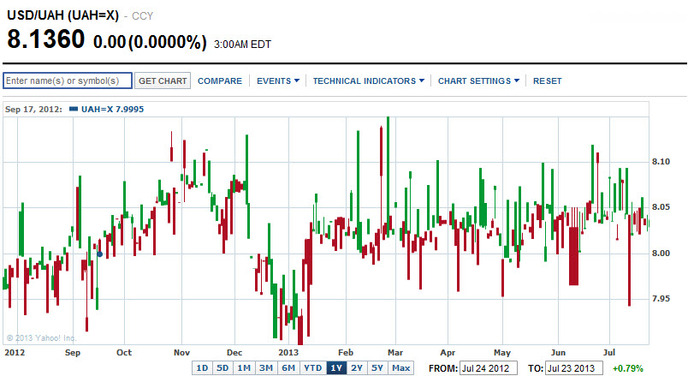Choose the 5Y time range
The image size is (688, 376).
click(377, 368)
